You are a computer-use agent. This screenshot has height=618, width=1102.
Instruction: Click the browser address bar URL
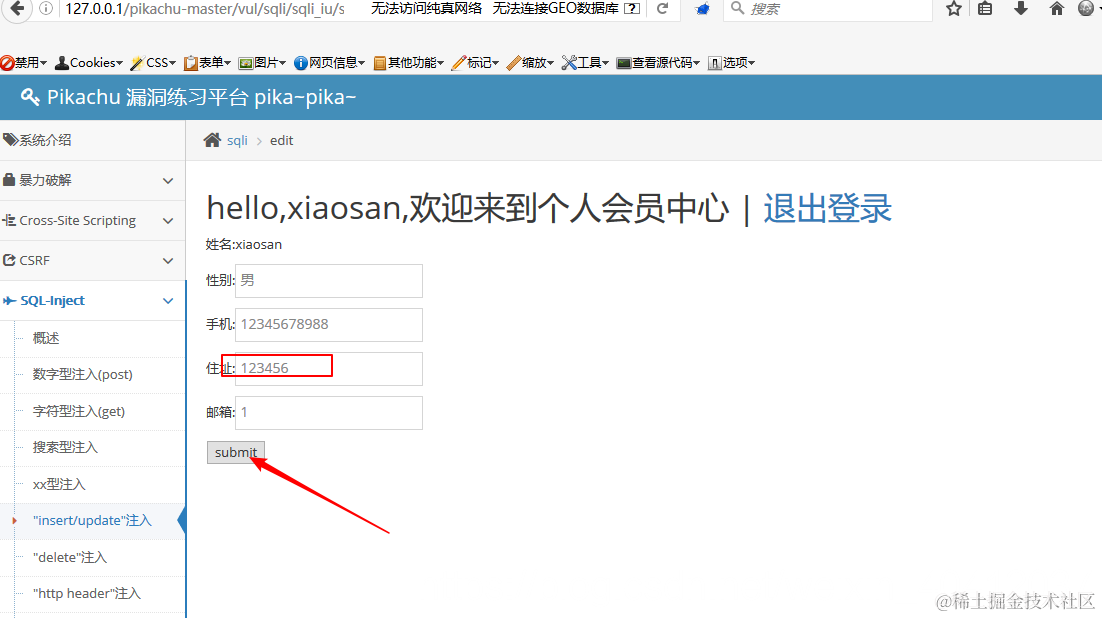[x=205, y=8]
